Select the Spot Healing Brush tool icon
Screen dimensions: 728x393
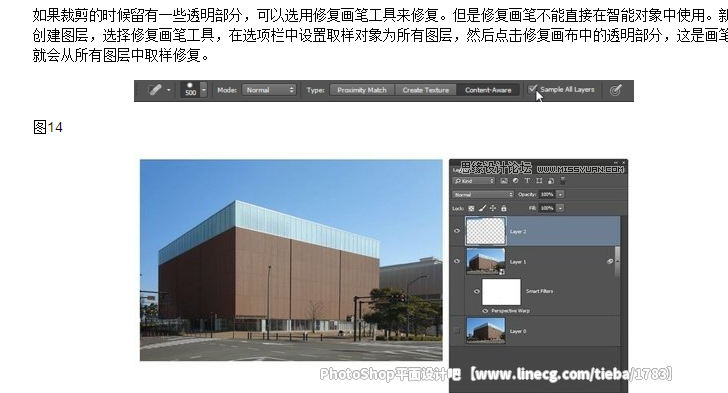[x=155, y=90]
